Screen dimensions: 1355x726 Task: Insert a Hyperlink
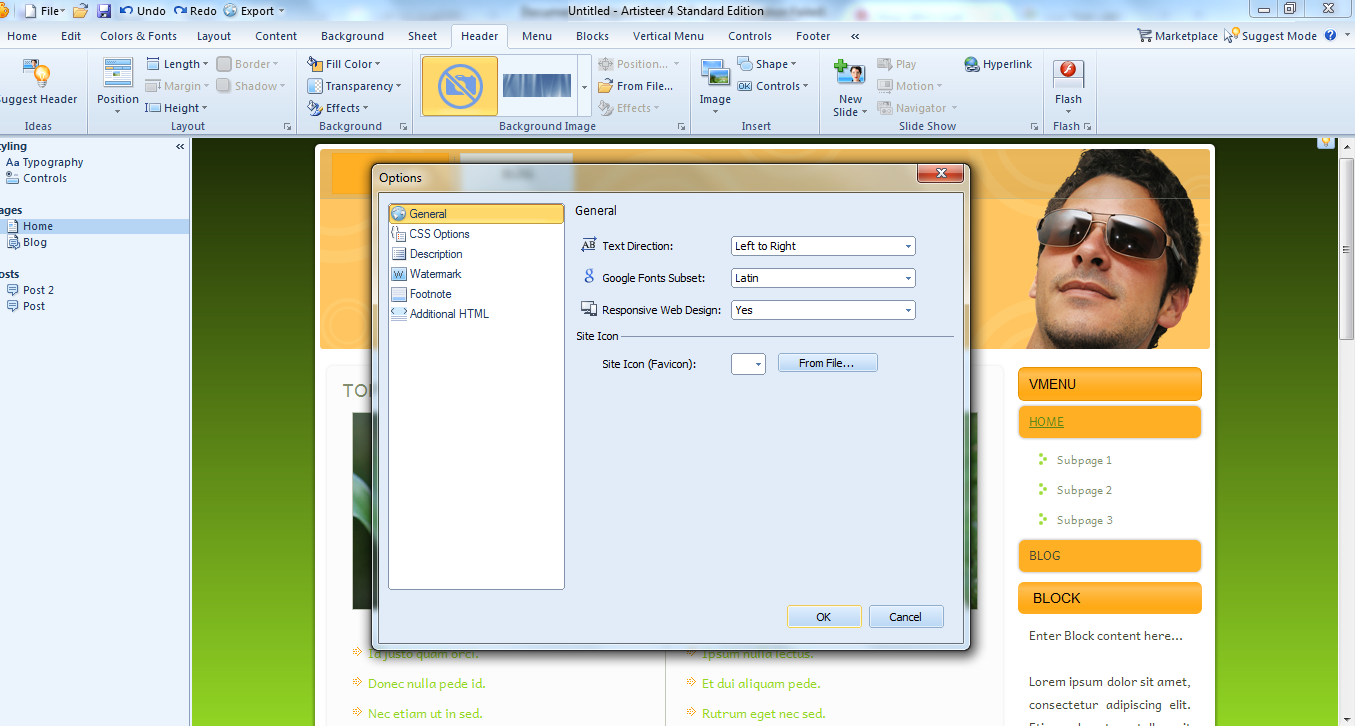pos(998,64)
